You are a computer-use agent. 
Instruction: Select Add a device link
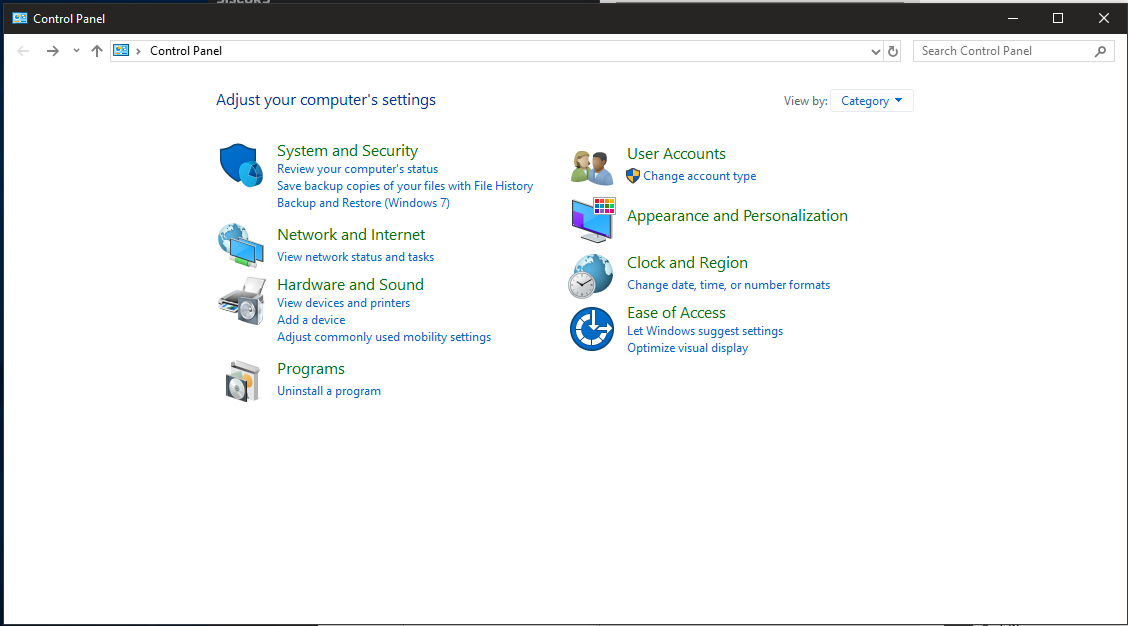tap(311, 320)
